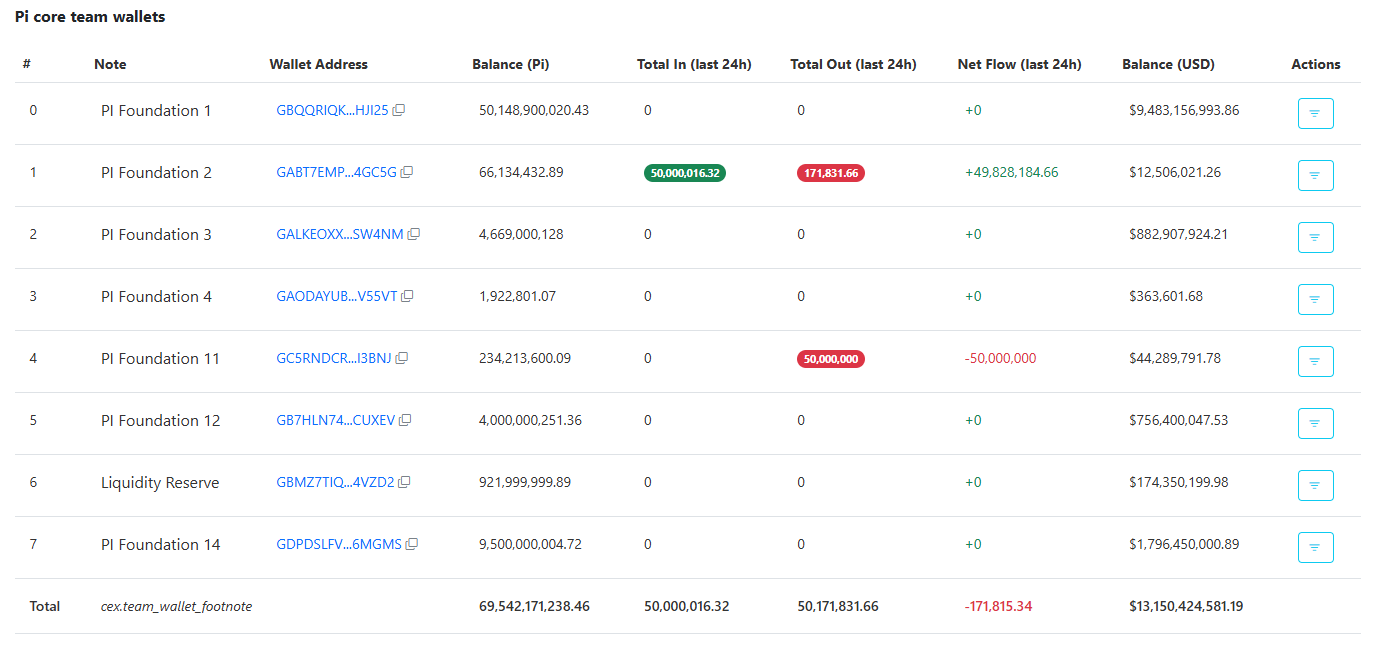Open filter action for PI Foundation 2
This screenshot has width=1376, height=654.
(x=1315, y=176)
